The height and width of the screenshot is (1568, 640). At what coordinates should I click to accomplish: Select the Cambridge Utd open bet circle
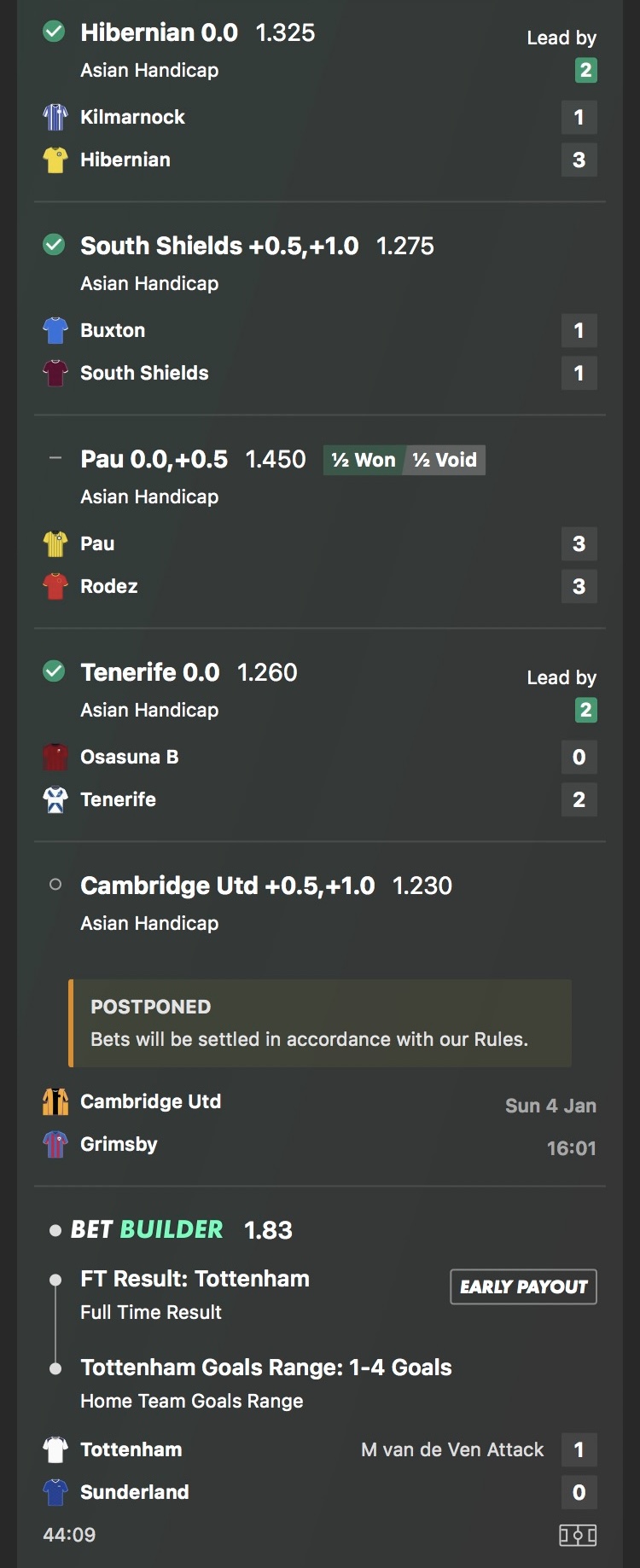tap(55, 885)
